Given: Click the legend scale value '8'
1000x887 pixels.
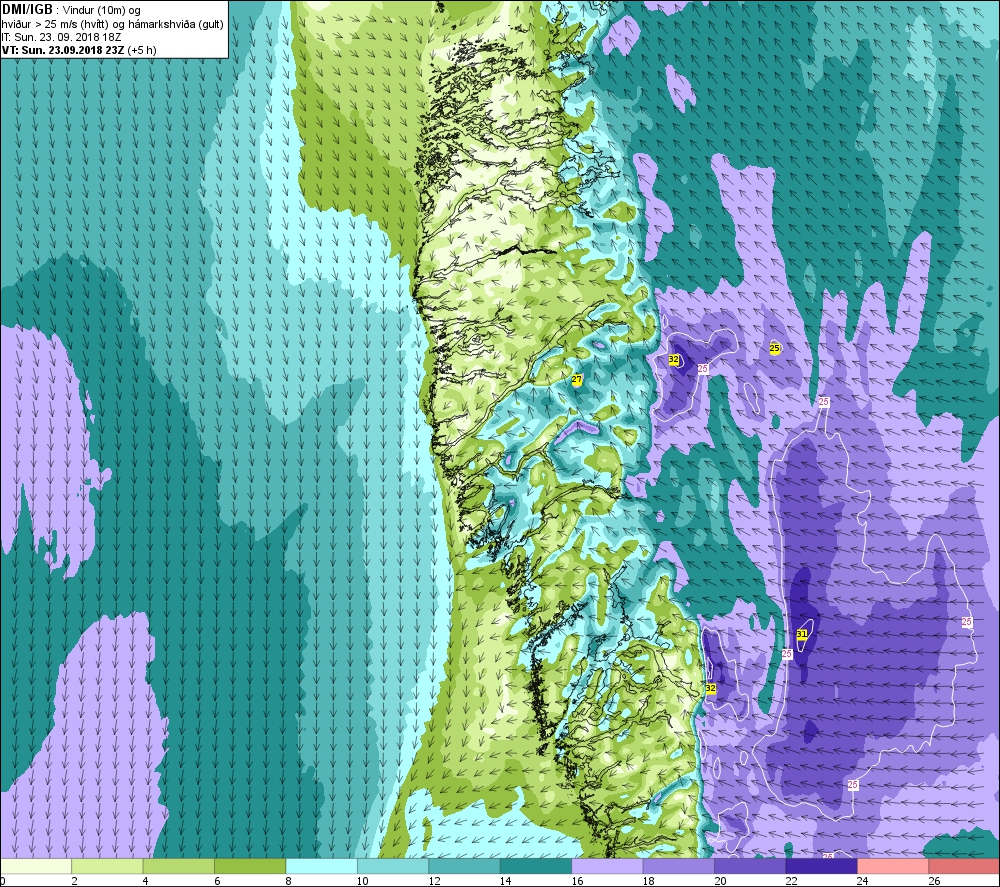Looking at the screenshot, I should click(x=289, y=881).
